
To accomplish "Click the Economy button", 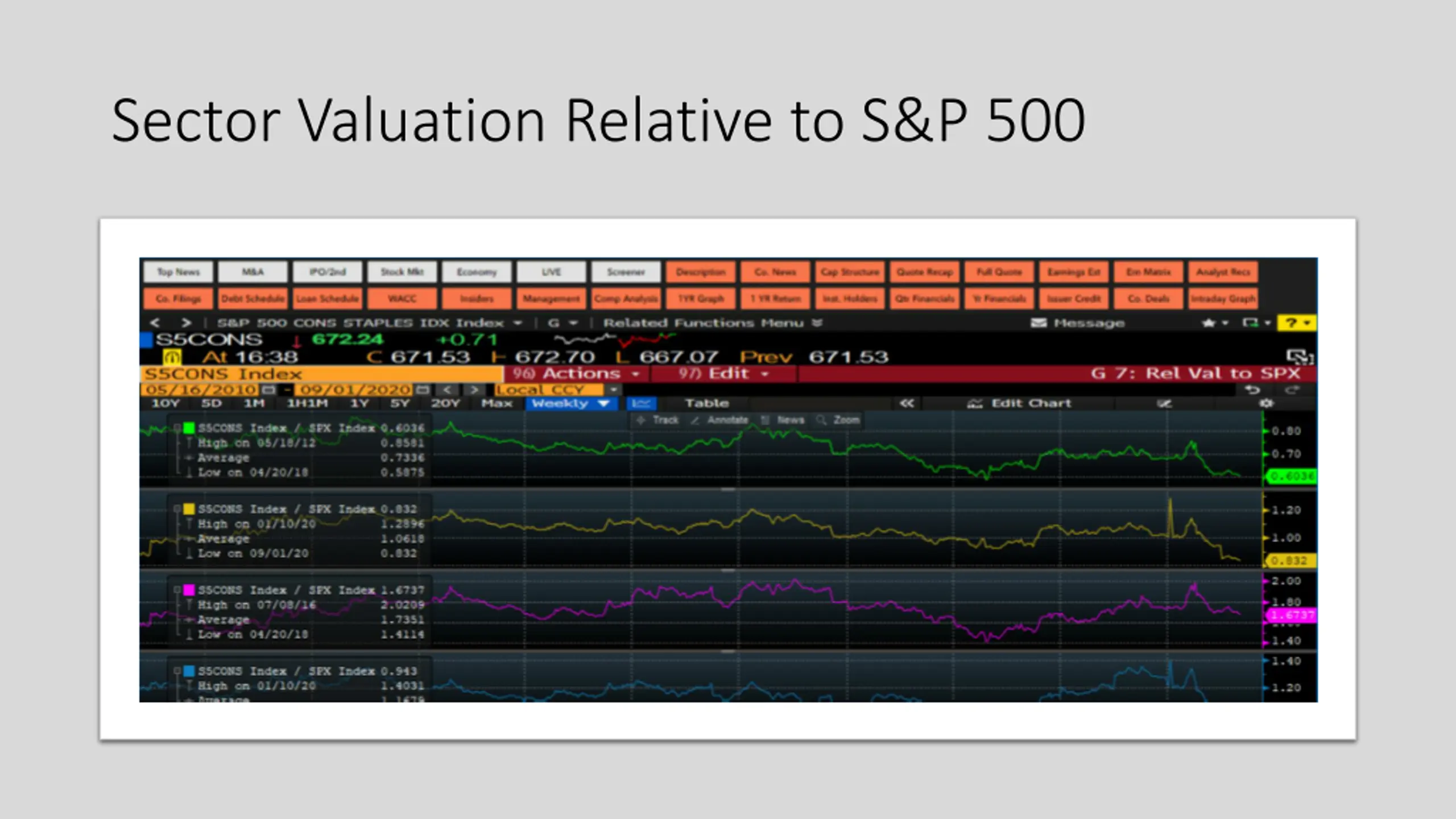I will click(x=477, y=272).
